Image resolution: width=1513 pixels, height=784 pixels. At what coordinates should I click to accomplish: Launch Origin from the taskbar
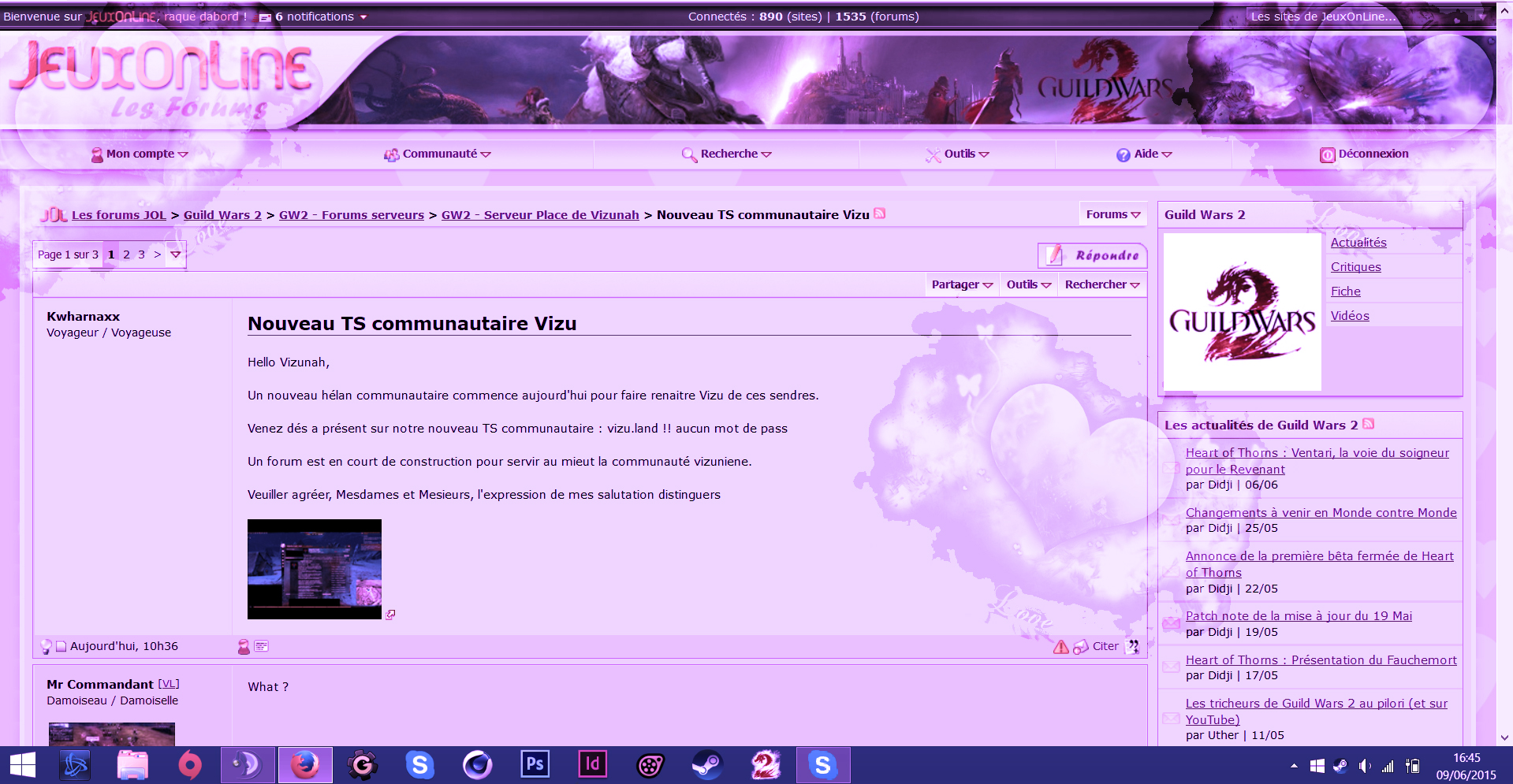(190, 765)
